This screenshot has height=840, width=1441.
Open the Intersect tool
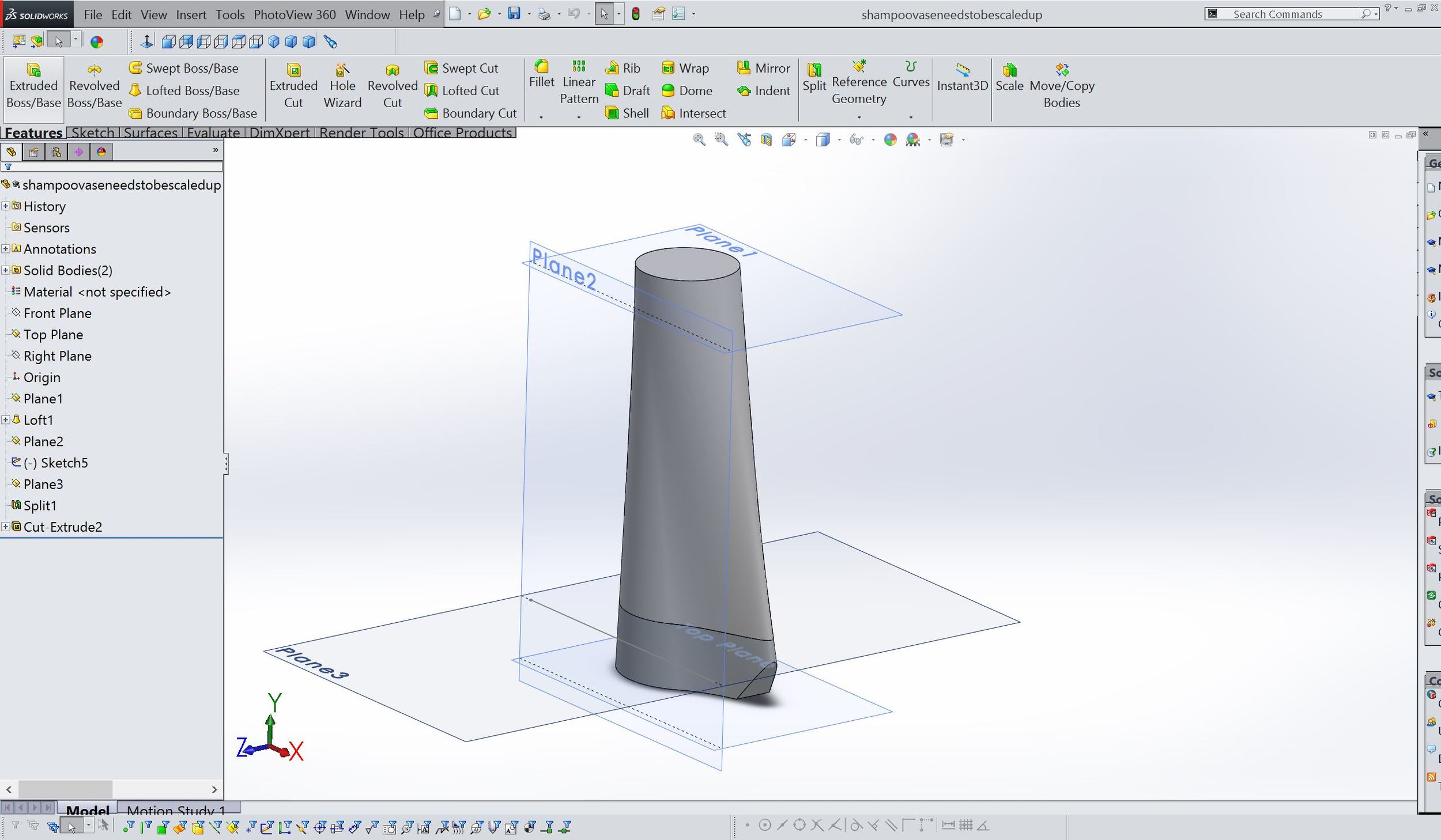(x=694, y=113)
